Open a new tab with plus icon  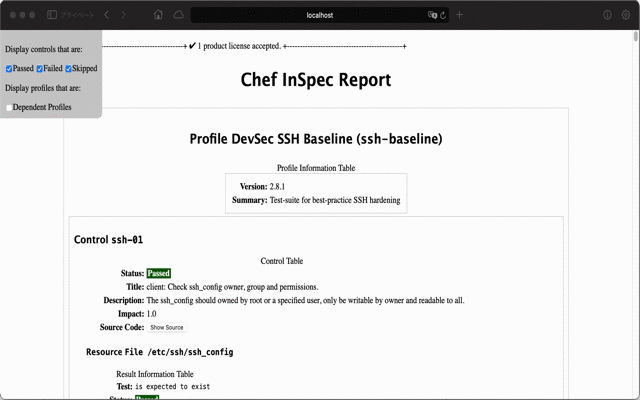point(460,15)
